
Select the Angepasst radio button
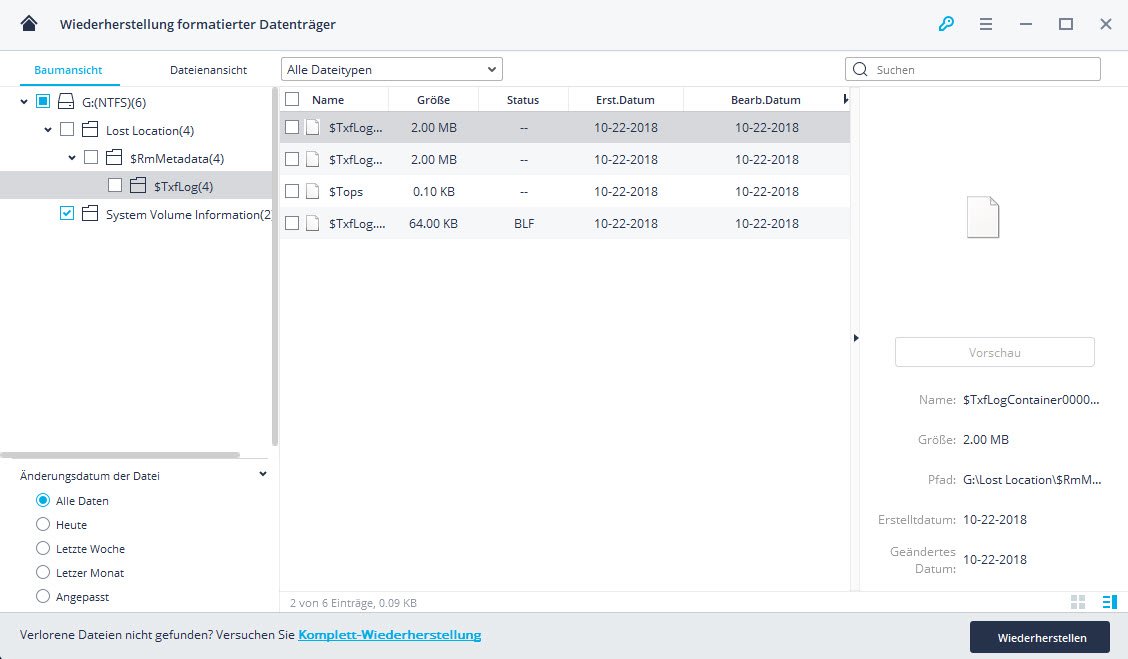(x=43, y=596)
